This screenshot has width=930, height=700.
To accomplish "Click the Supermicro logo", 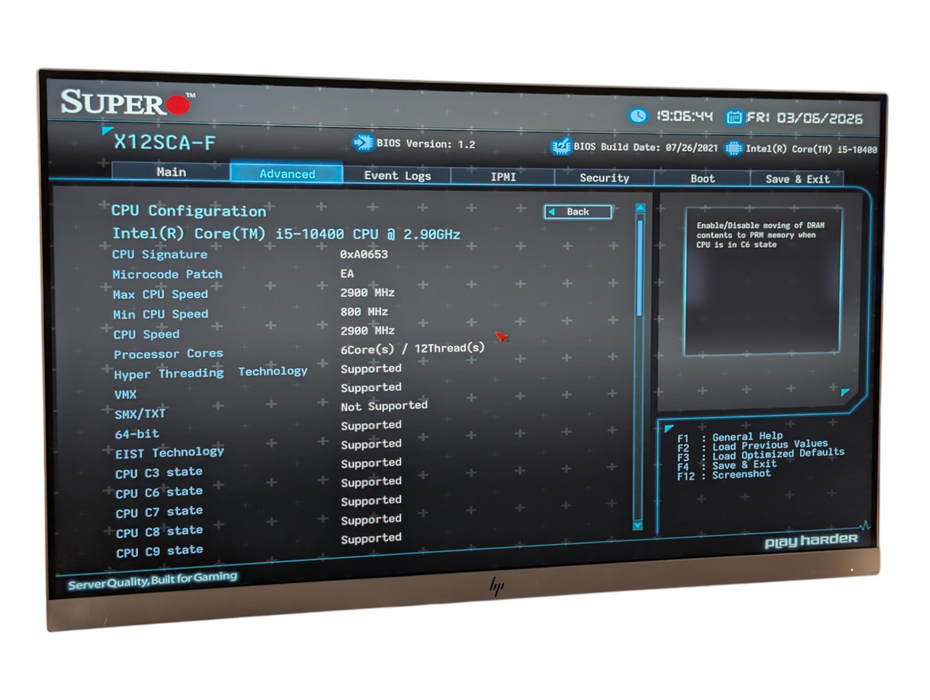I will click(128, 102).
